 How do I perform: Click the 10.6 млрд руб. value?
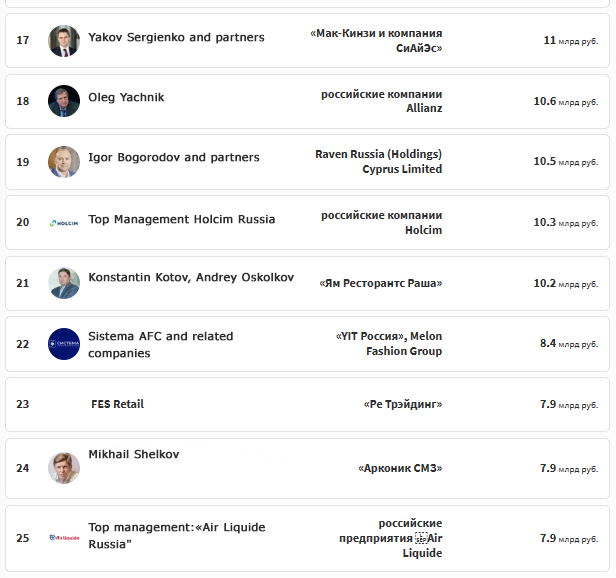pos(566,101)
